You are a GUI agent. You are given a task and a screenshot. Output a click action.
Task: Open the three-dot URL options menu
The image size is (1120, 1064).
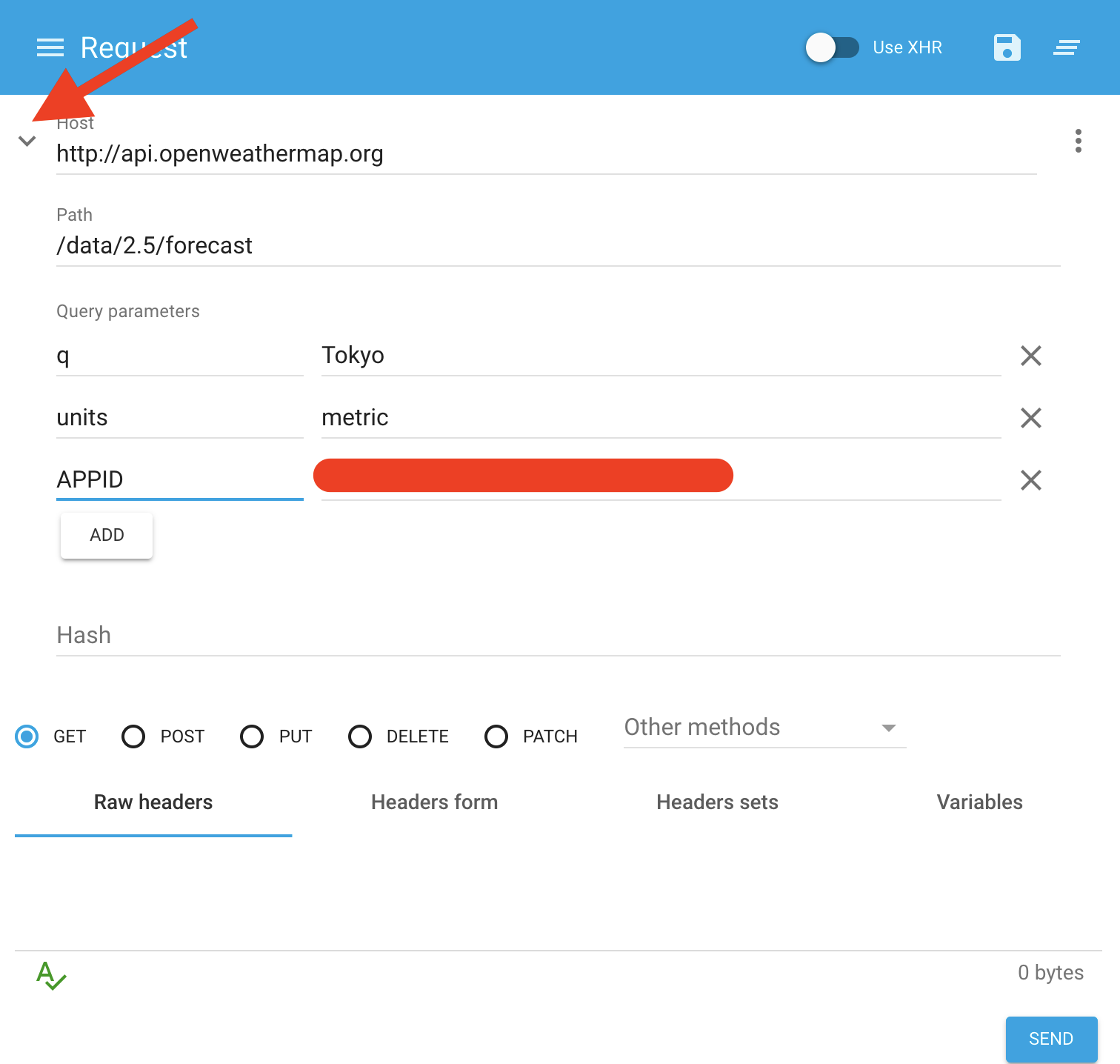1078,141
